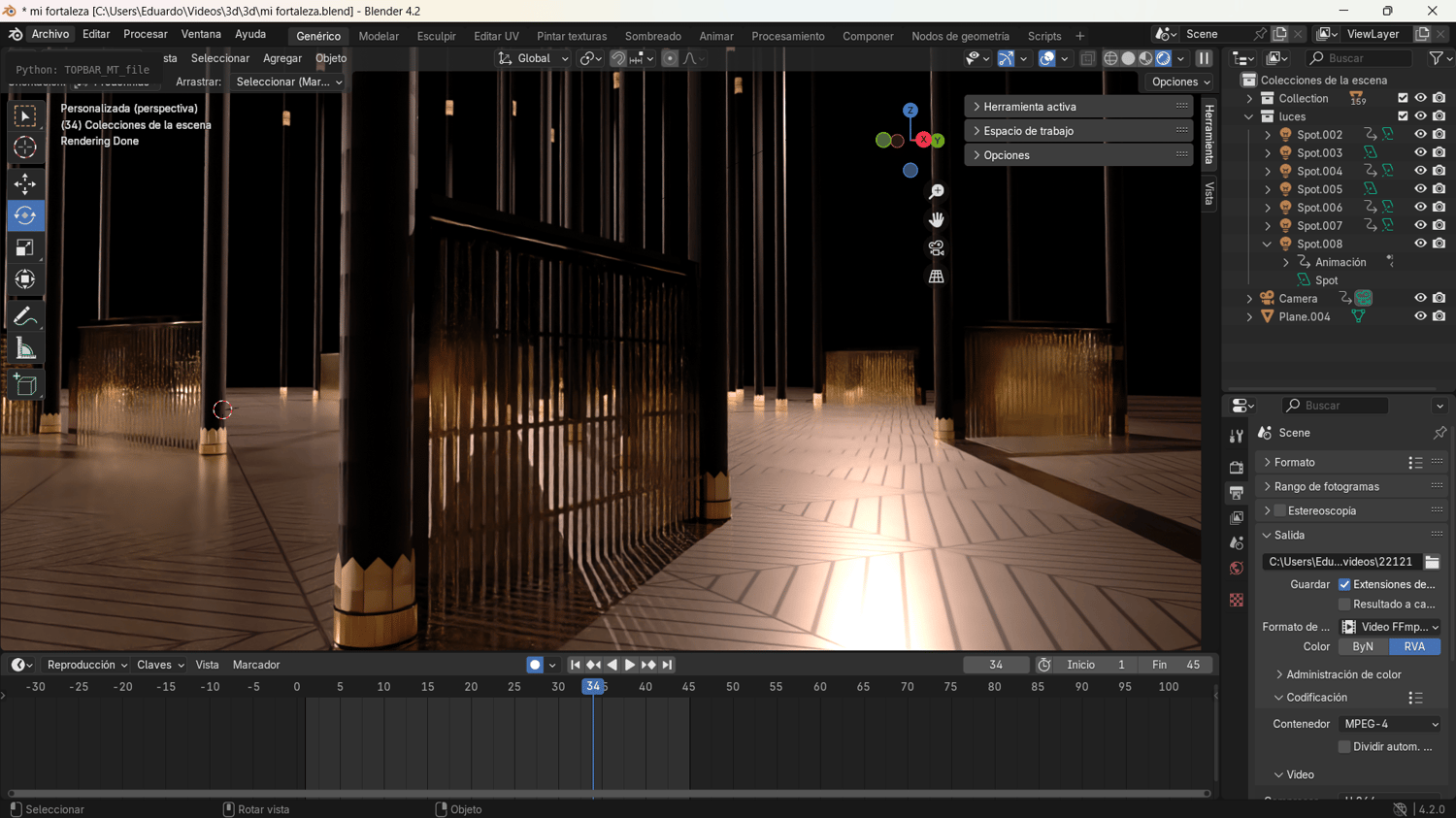The width and height of the screenshot is (1456, 818).
Task: Switch to the Sombreado workspace tab
Action: point(652,36)
